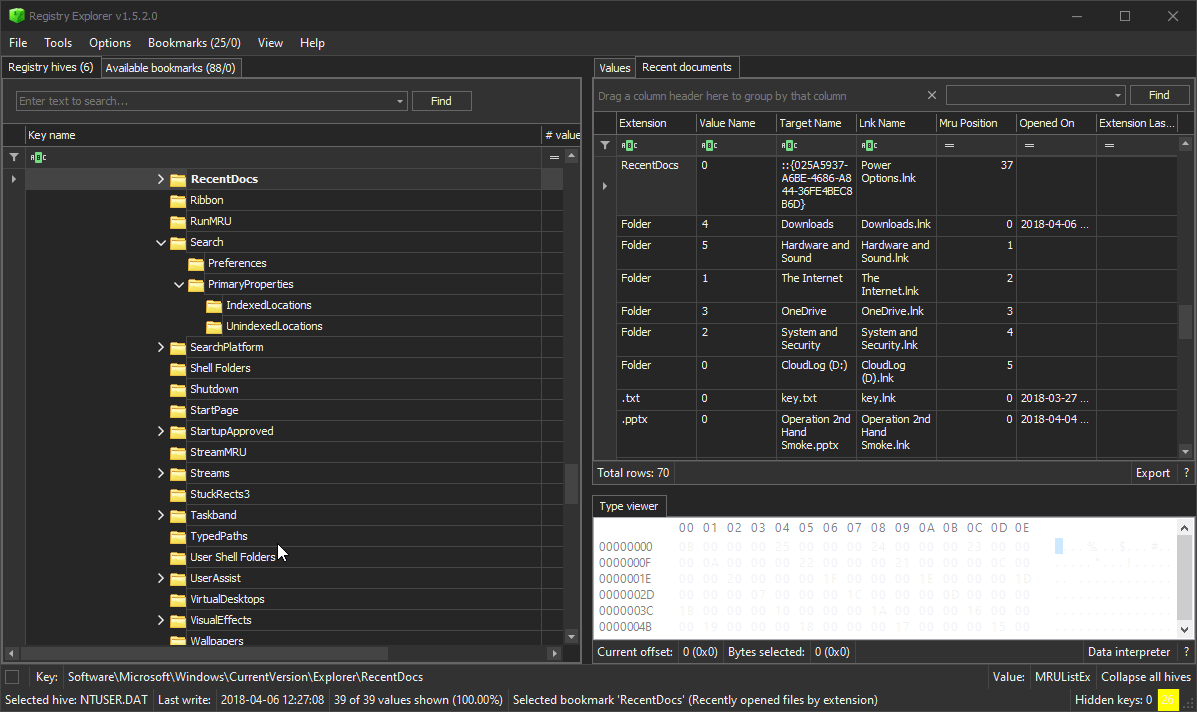
Task: Click the Export button
Action: [x=1152, y=472]
